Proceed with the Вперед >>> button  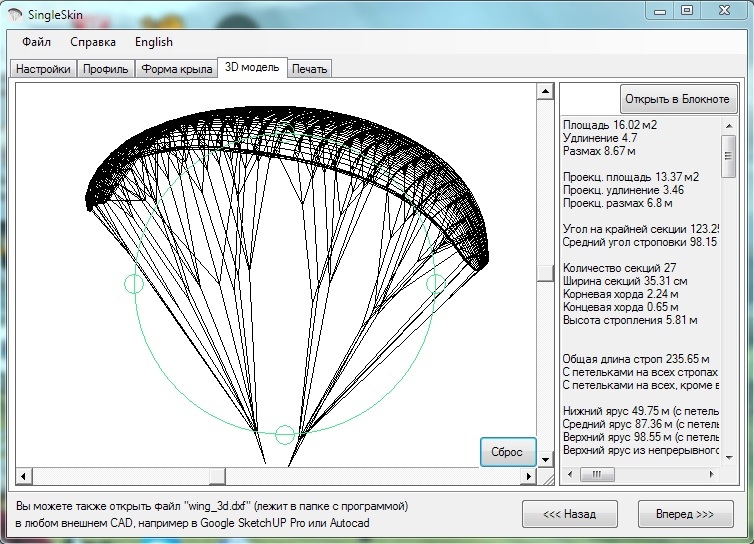coord(685,514)
